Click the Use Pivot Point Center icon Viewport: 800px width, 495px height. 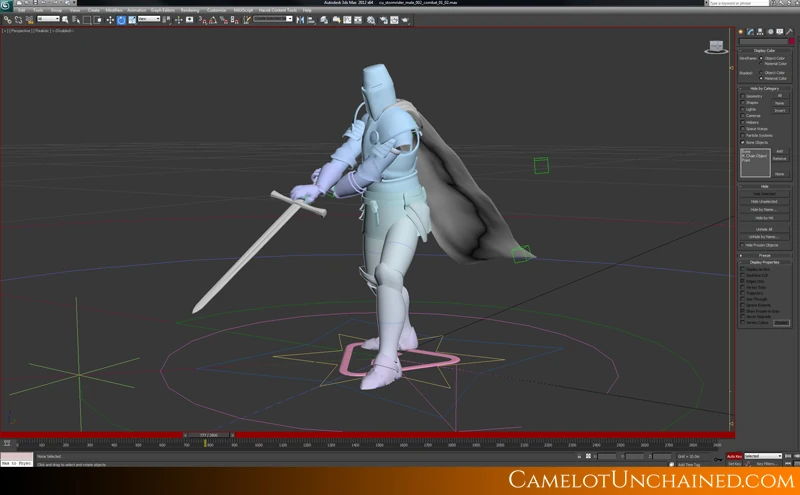167,20
